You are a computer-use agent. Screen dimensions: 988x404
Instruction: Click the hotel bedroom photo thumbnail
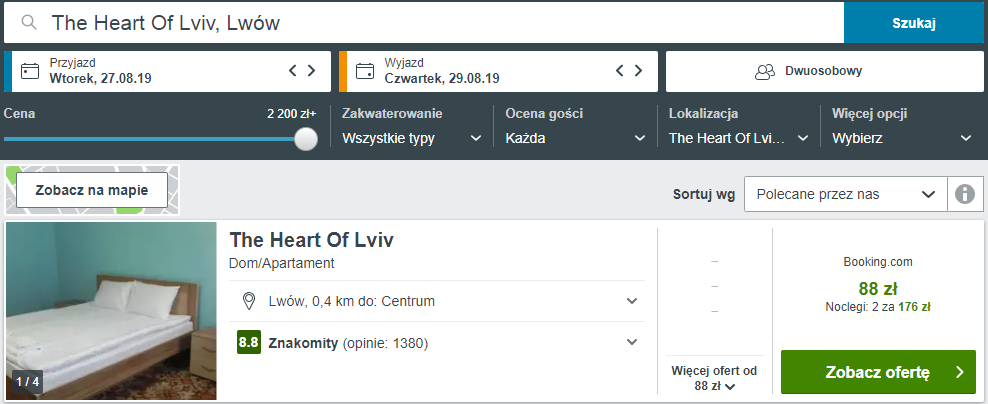tap(111, 311)
